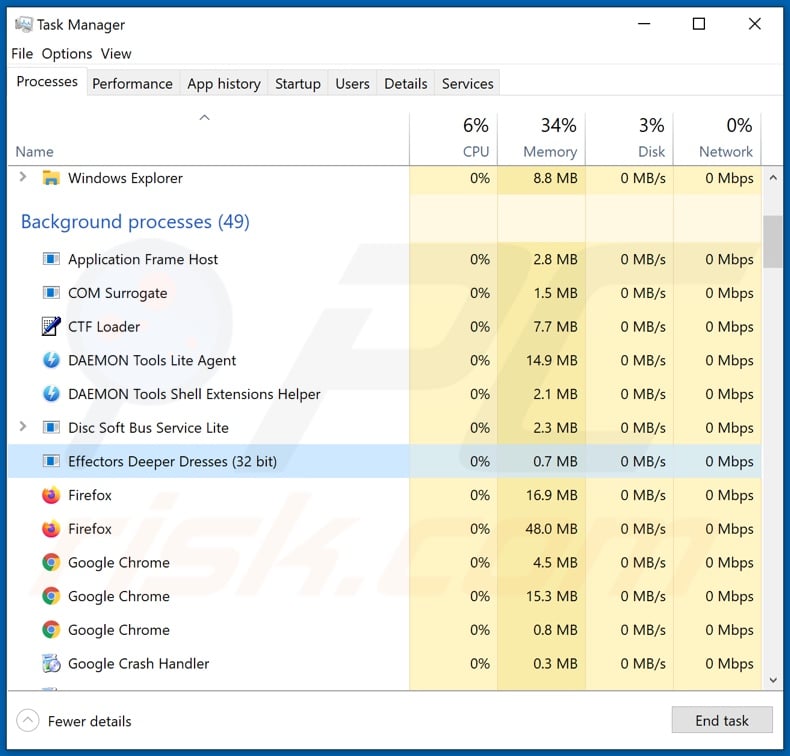Select the DAEMON Tools Lite Agent name
Image resolution: width=790 pixels, height=756 pixels.
tap(152, 361)
